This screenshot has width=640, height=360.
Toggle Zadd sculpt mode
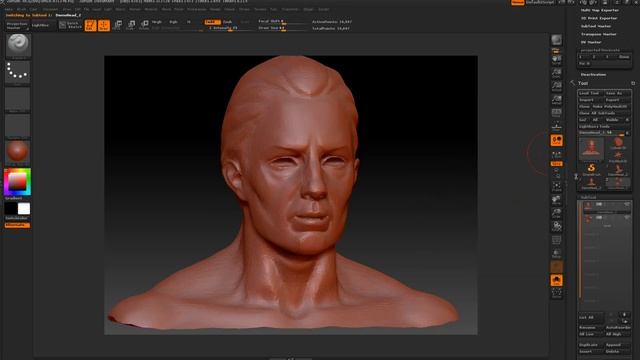212,22
